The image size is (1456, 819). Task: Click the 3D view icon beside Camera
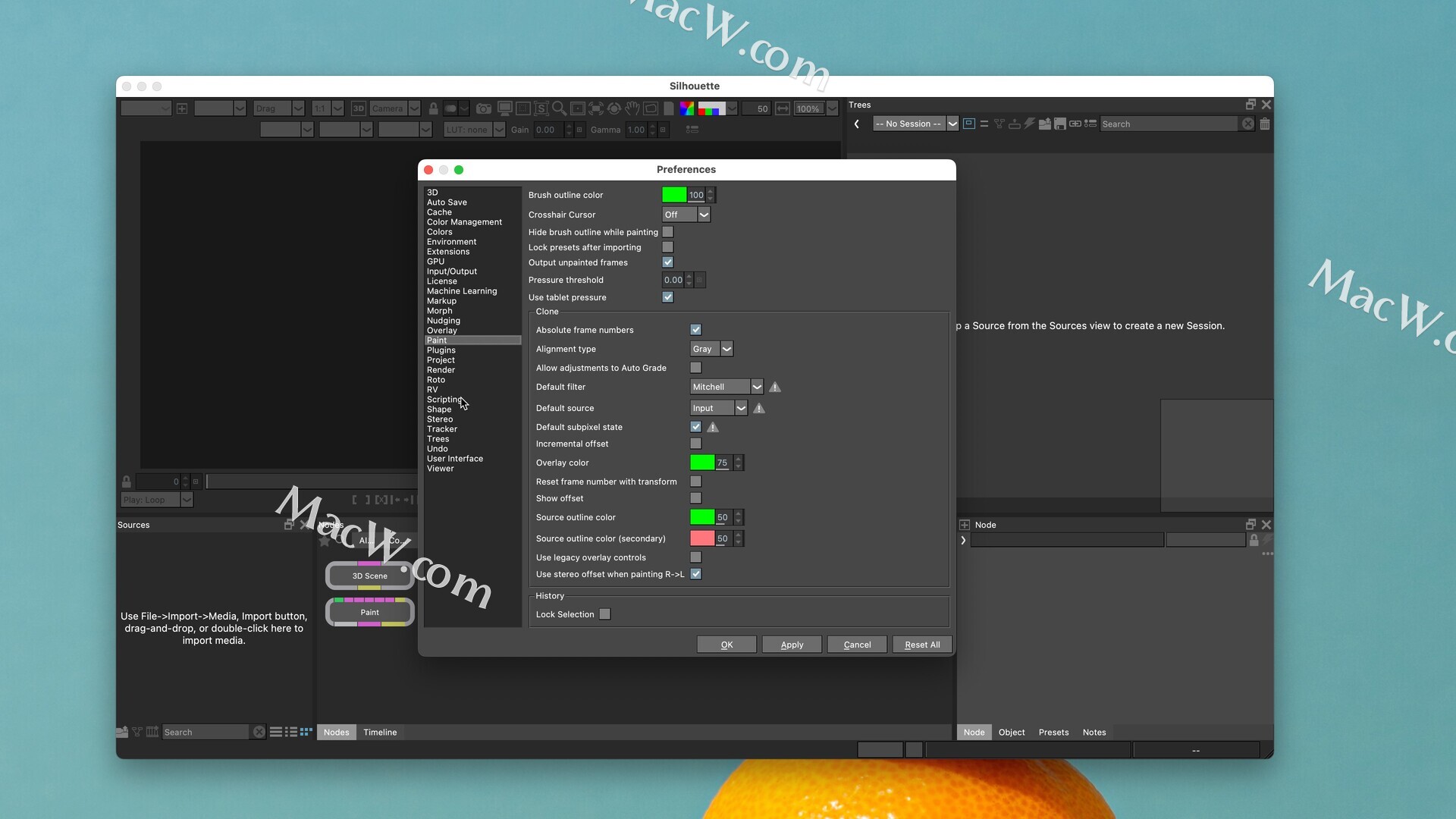pyautogui.click(x=359, y=108)
